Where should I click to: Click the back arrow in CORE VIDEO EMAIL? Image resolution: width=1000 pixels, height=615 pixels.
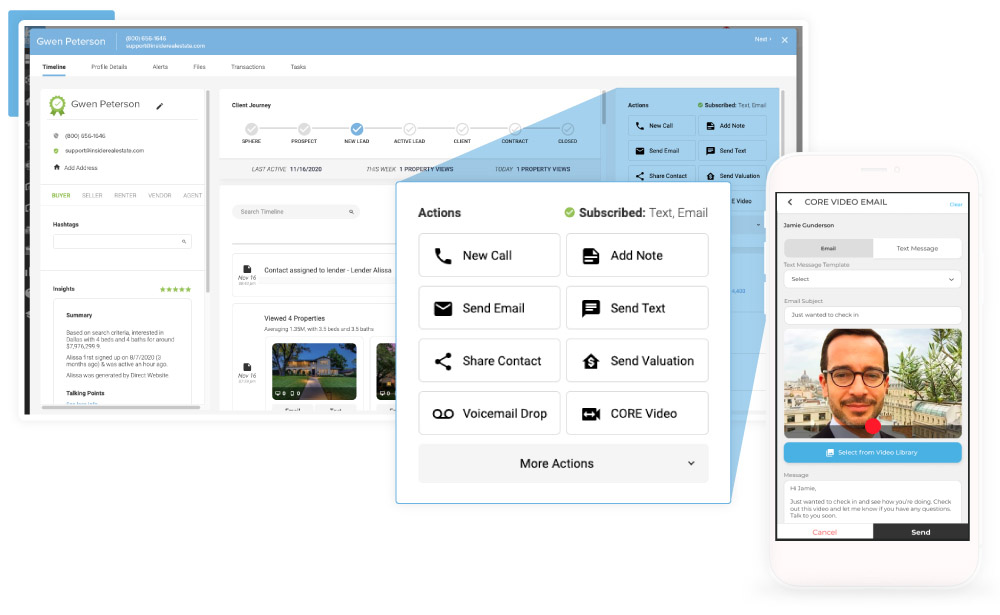(x=790, y=202)
